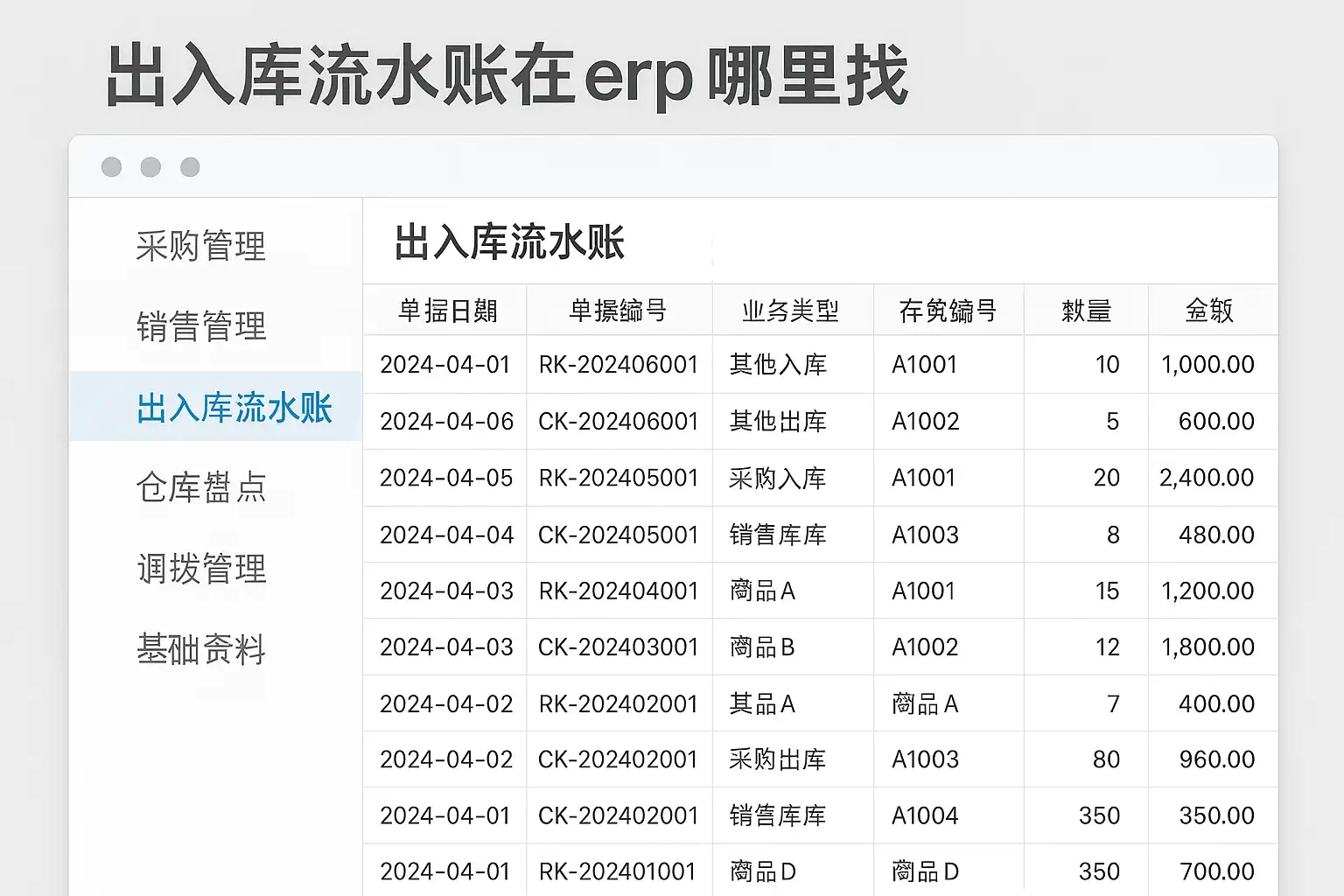Click the 采购出库 business type cell
This screenshot has width=1344, height=896.
tap(778, 759)
